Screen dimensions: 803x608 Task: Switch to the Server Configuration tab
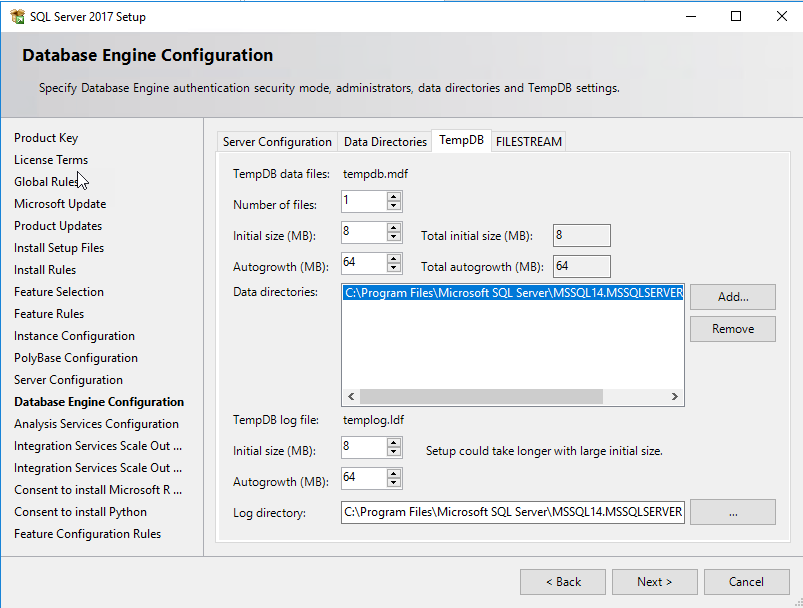click(277, 142)
